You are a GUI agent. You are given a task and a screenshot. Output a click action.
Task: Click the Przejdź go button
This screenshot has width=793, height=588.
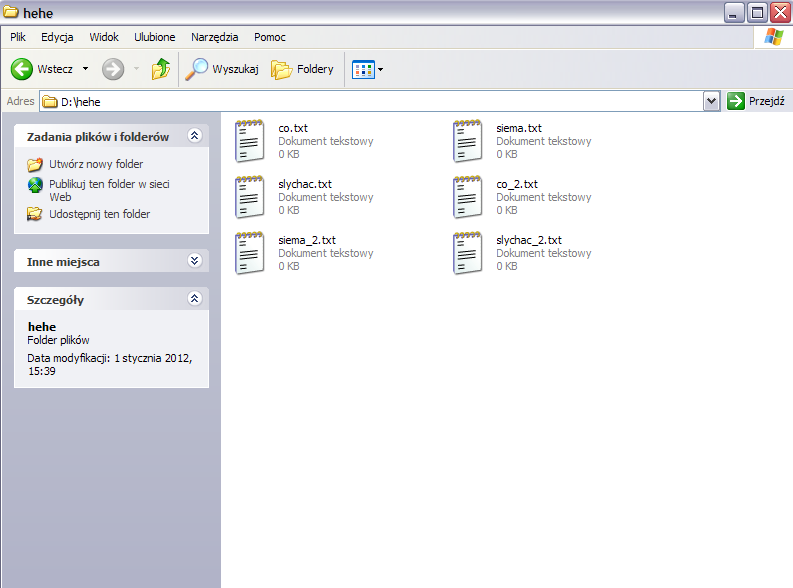[x=756, y=101]
